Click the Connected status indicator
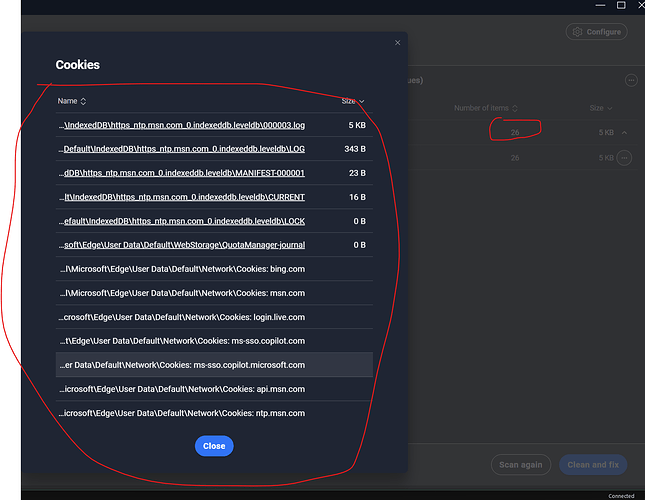Screen dimensions: 645x500 tap(621, 496)
